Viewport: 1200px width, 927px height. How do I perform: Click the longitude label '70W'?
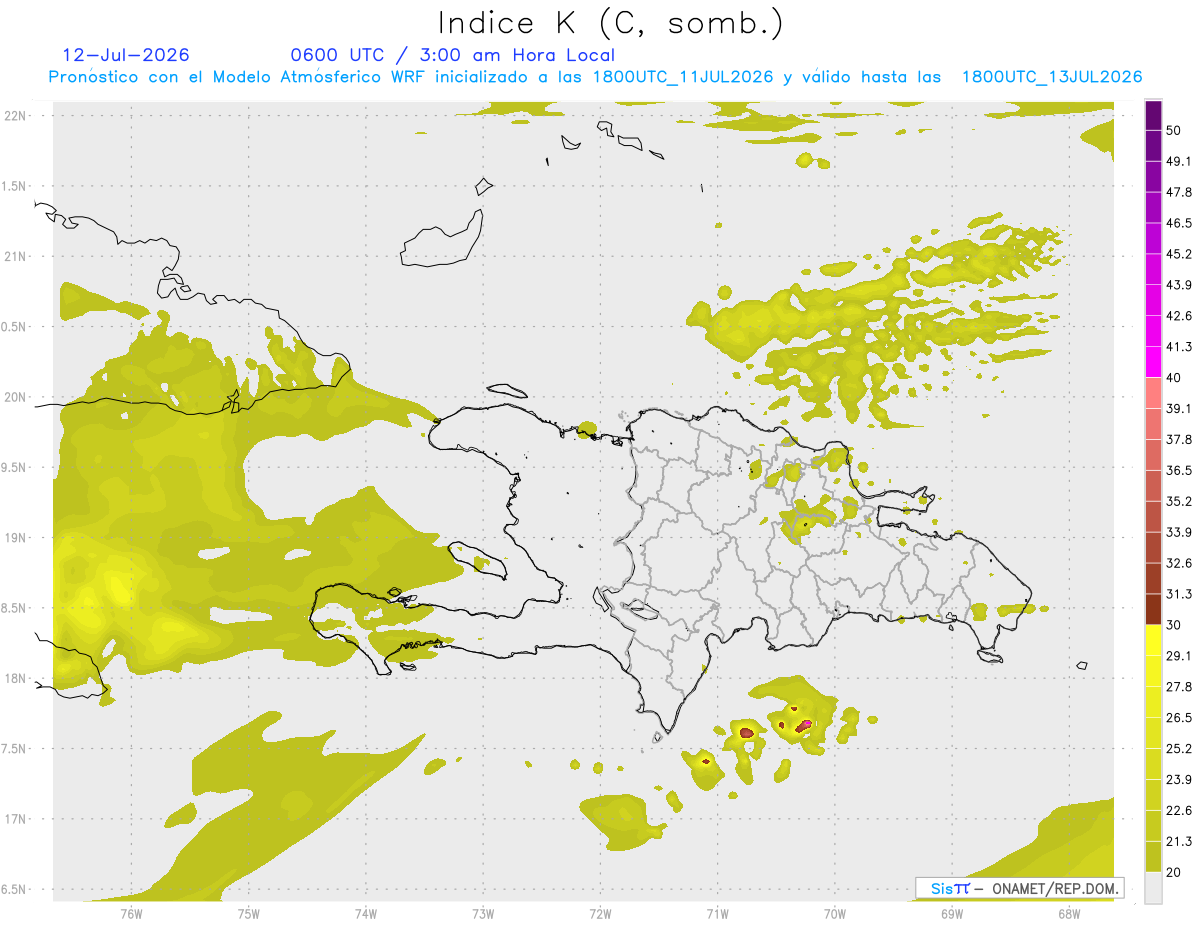point(835,914)
